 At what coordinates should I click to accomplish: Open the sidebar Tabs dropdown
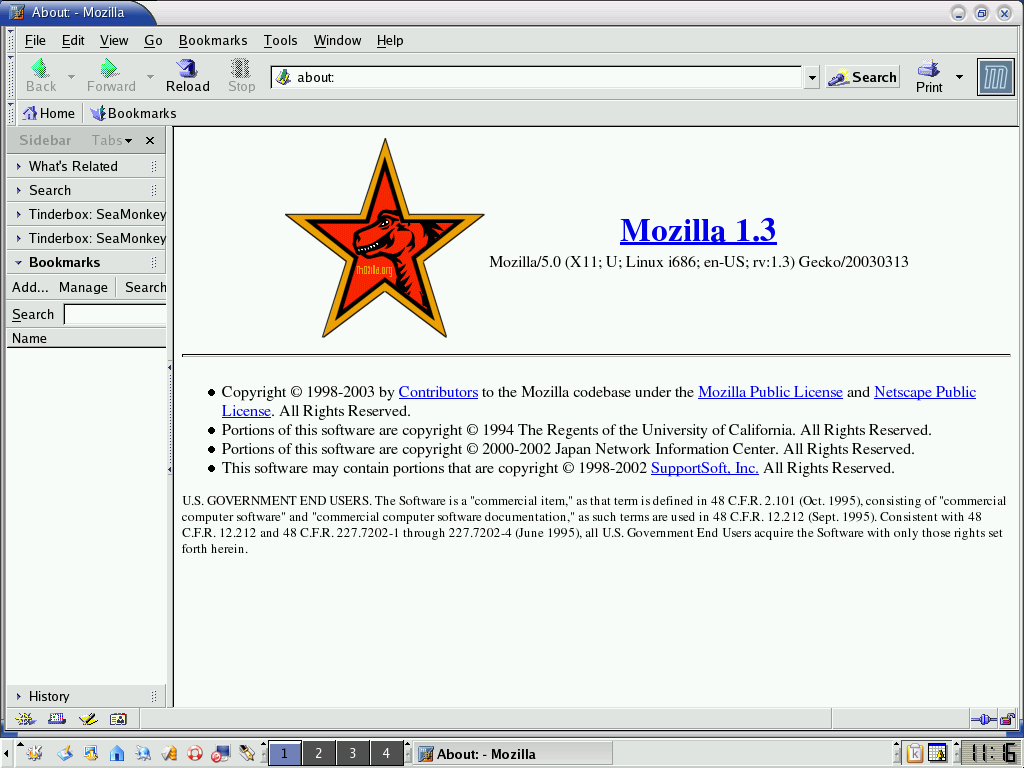(112, 140)
